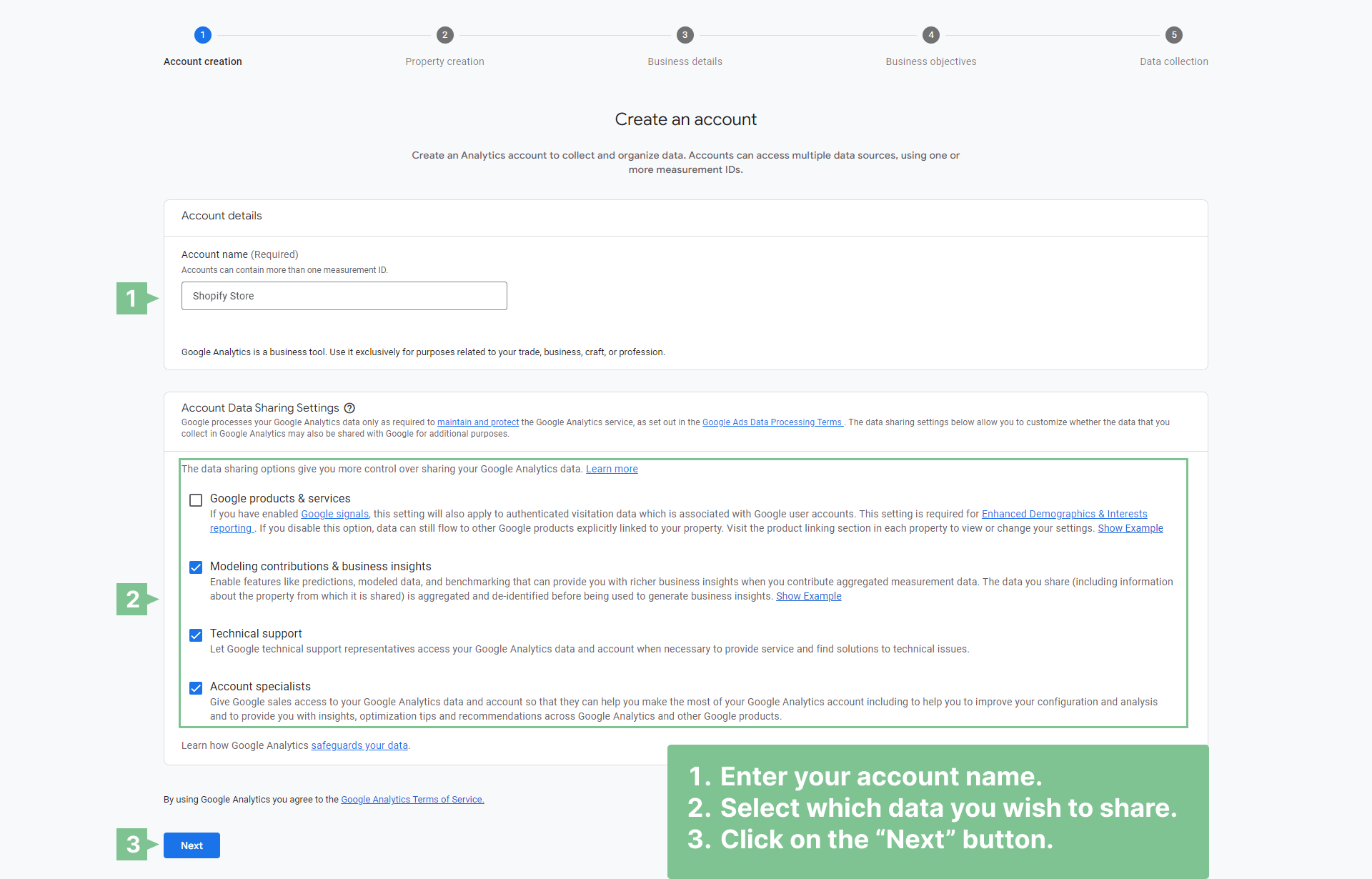Follow the Learn more link
This screenshot has width=1372, height=879.
[x=612, y=469]
